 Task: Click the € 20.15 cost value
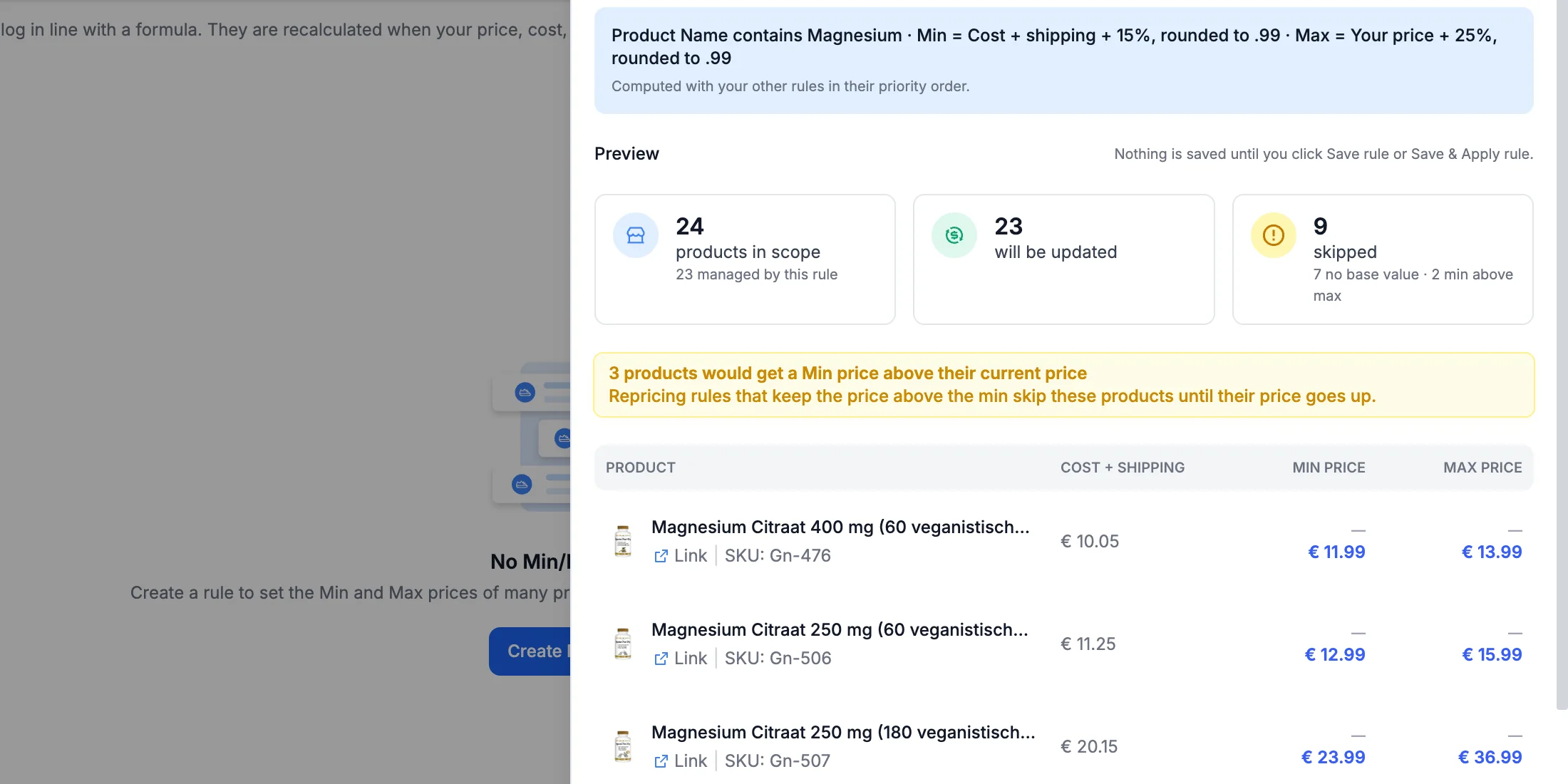coord(1089,746)
